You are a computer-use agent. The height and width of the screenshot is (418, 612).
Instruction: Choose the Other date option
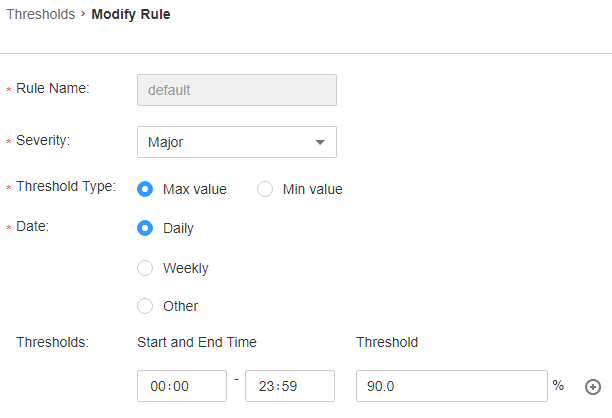(145, 306)
